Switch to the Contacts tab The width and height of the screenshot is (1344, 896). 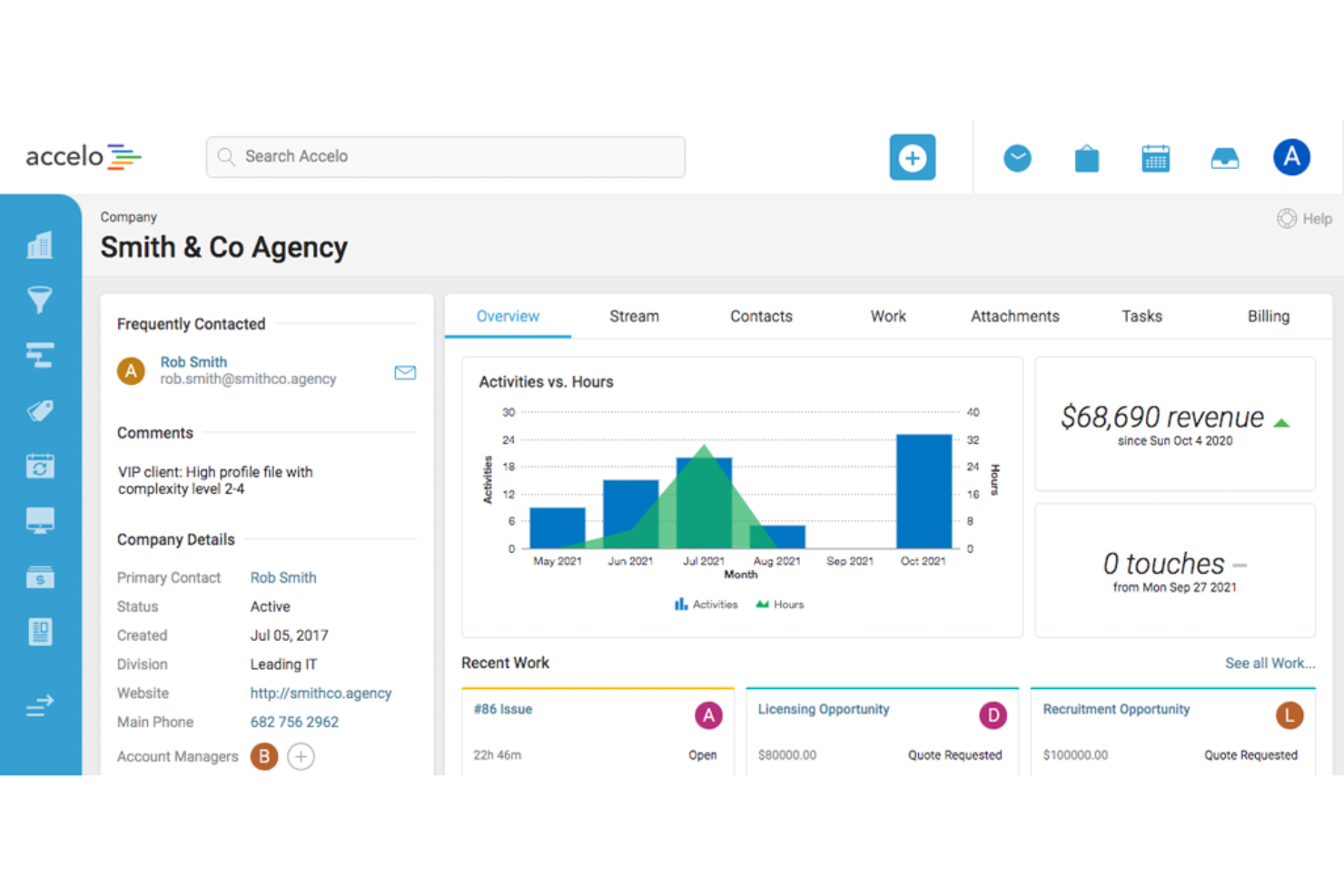click(x=761, y=316)
